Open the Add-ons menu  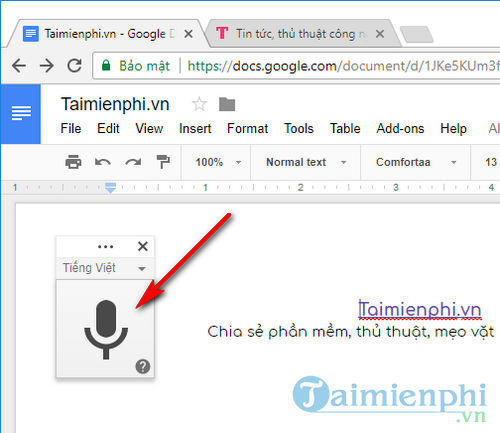point(400,129)
